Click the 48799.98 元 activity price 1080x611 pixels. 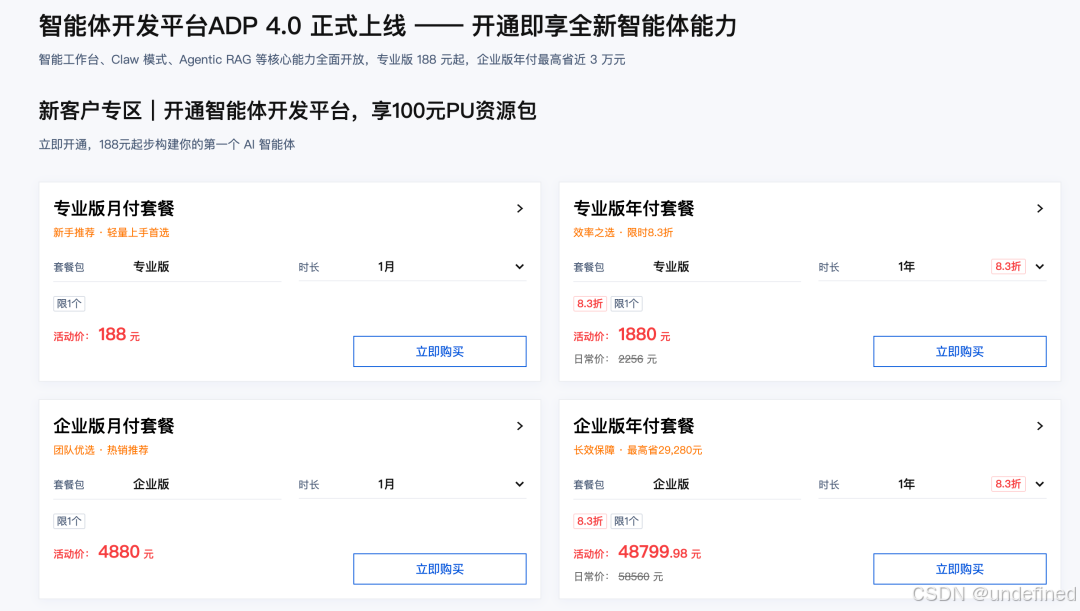click(659, 552)
